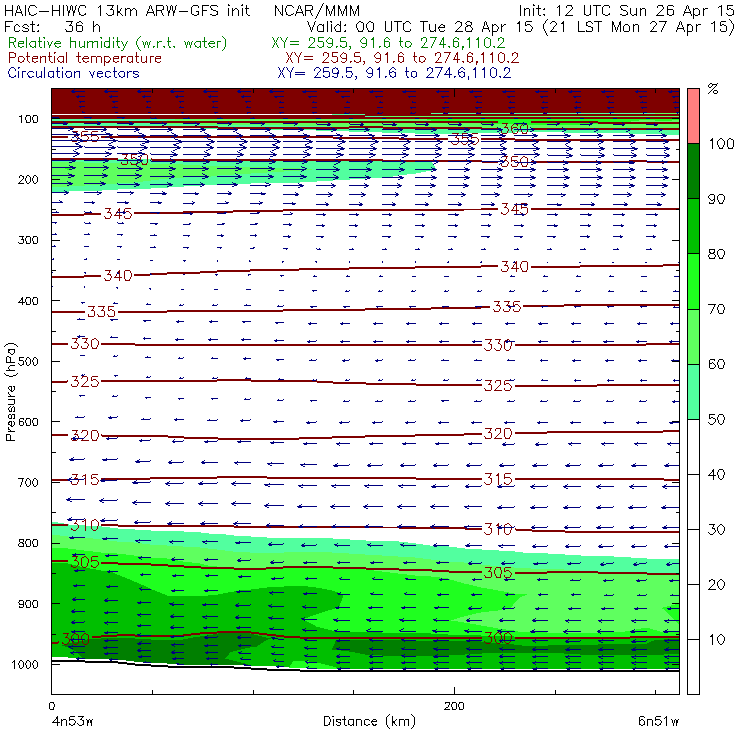Click the 'Fcst: 36 h' forecast label
Viewport: 740px width, 740px height.
[x=52, y=27]
